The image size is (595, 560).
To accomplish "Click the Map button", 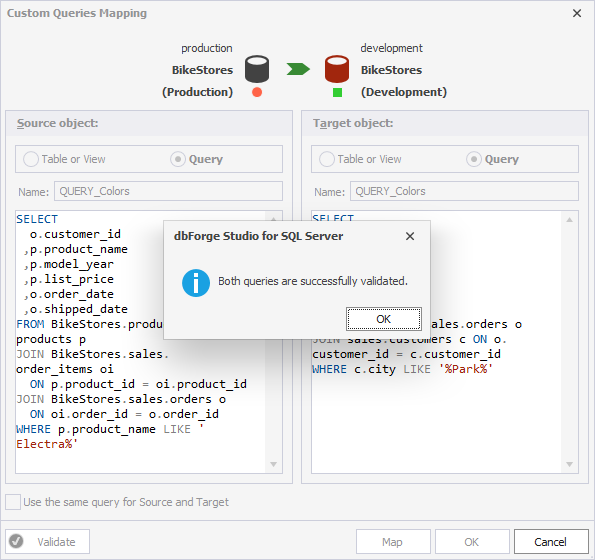I will coord(393,542).
